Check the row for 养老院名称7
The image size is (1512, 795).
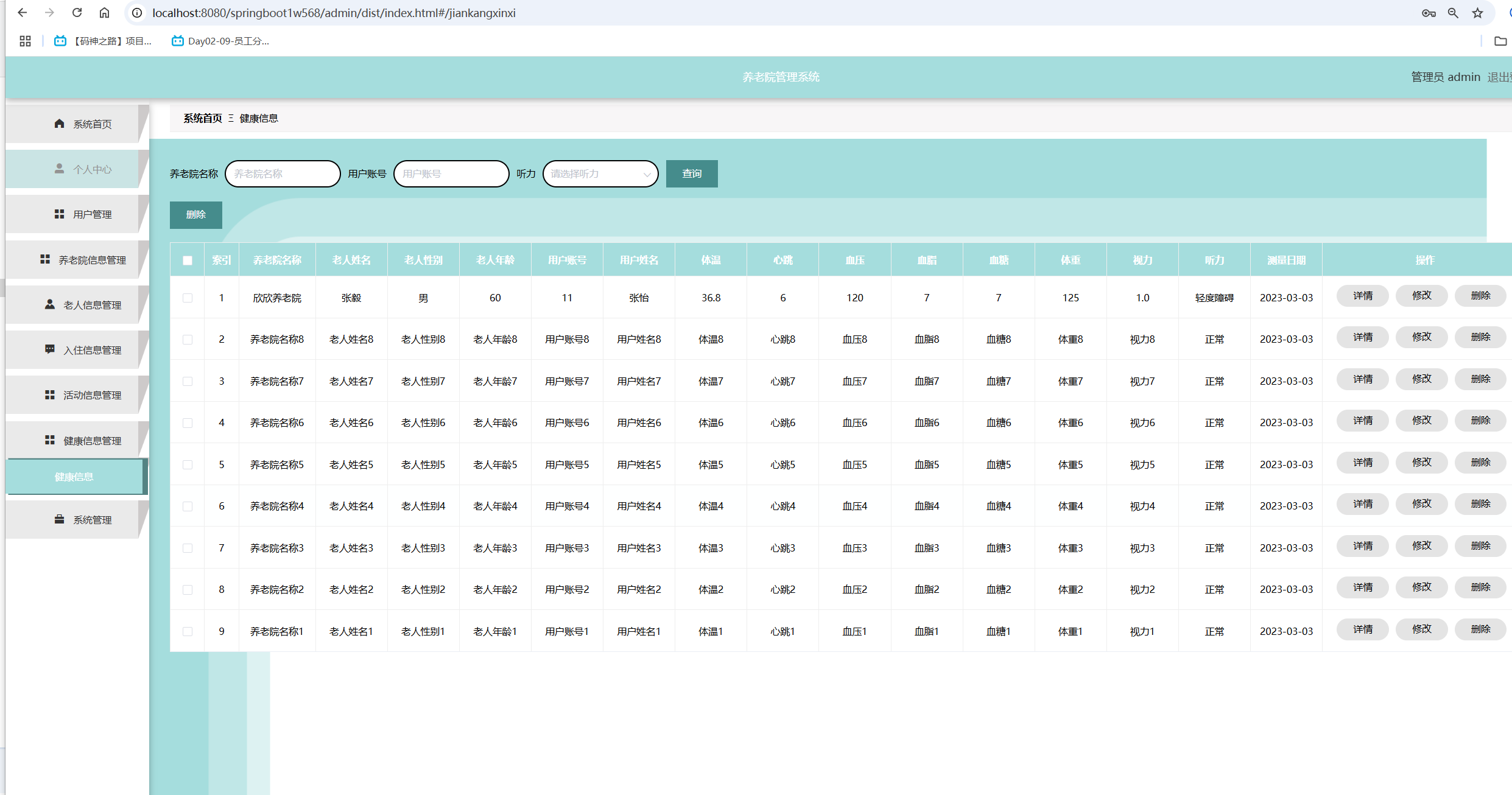click(188, 381)
